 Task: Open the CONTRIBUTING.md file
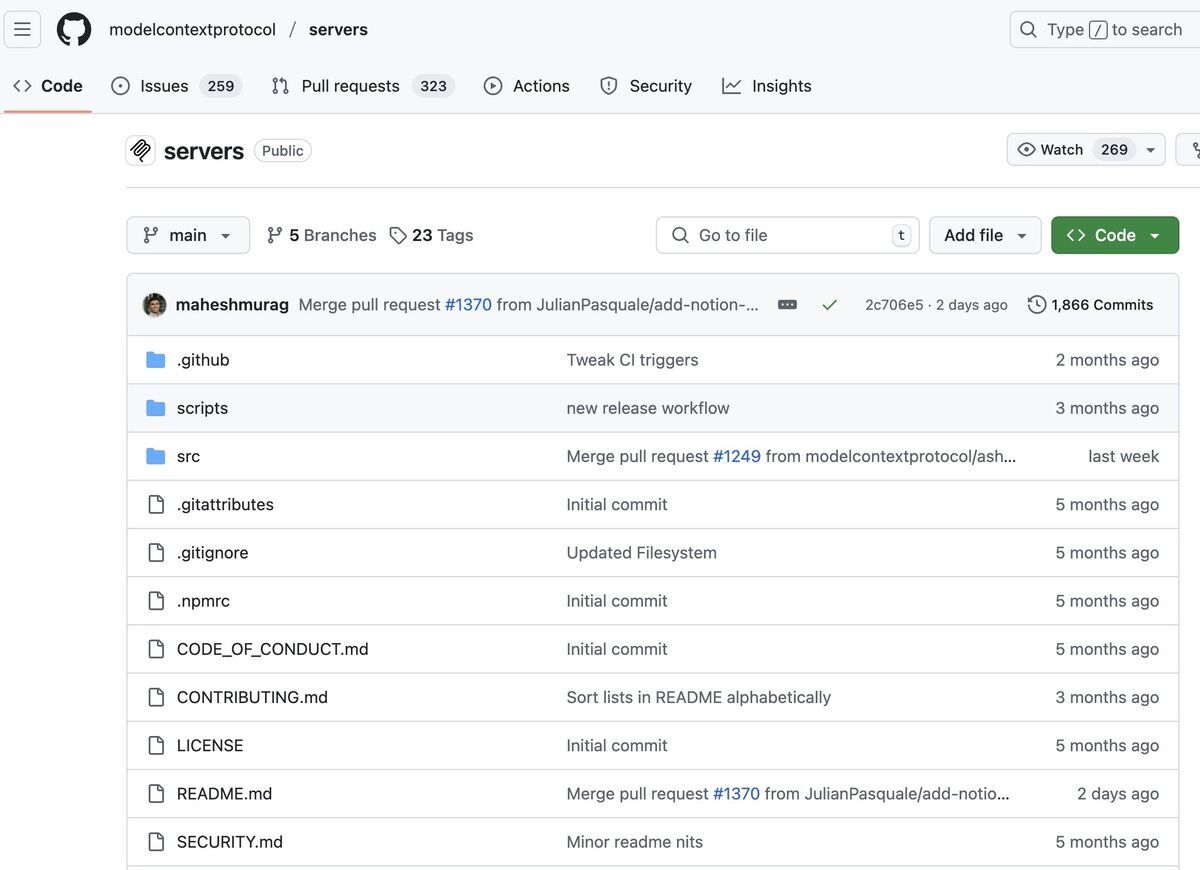(x=252, y=697)
